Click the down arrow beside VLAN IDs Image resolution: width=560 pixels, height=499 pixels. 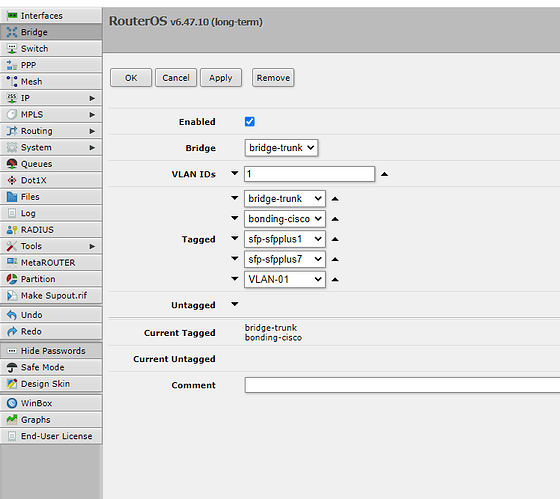(235, 173)
